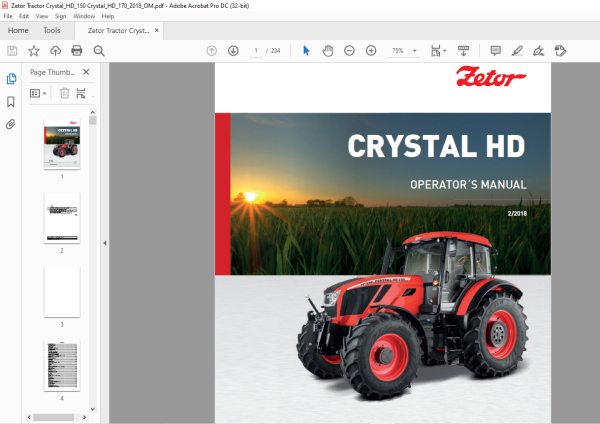Click the thumbnails vertical scrollbar thumb
Viewport: 600px width, 424px height.
coord(93,121)
